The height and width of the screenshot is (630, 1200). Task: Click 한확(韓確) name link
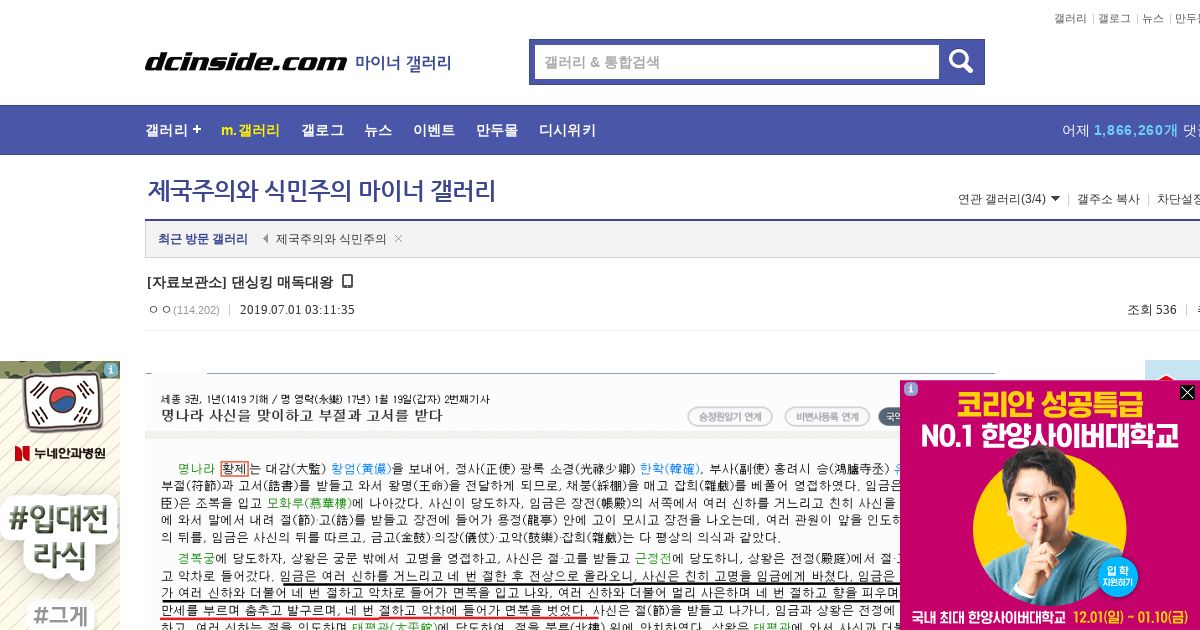pos(669,468)
